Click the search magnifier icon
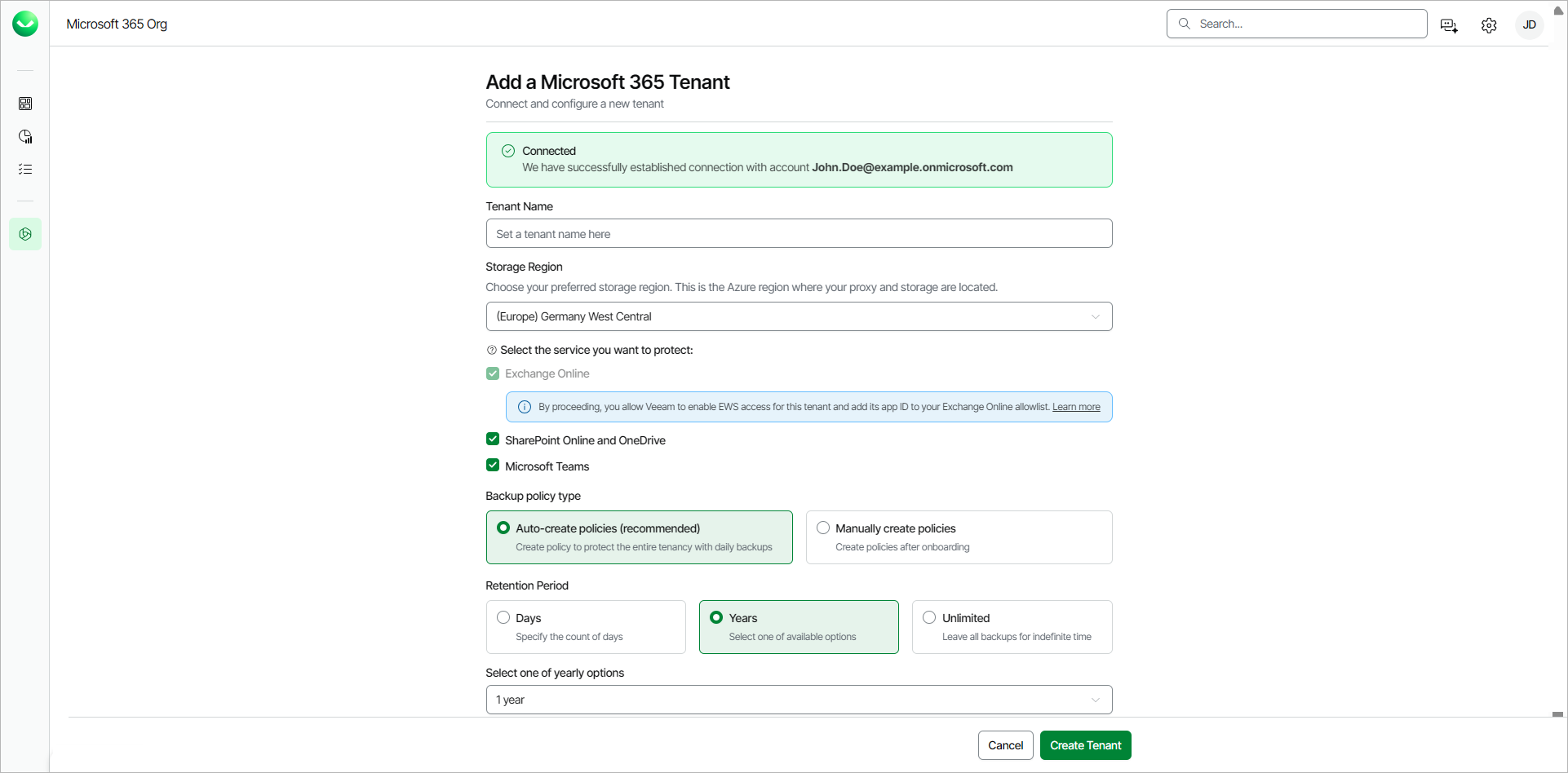 1185,24
